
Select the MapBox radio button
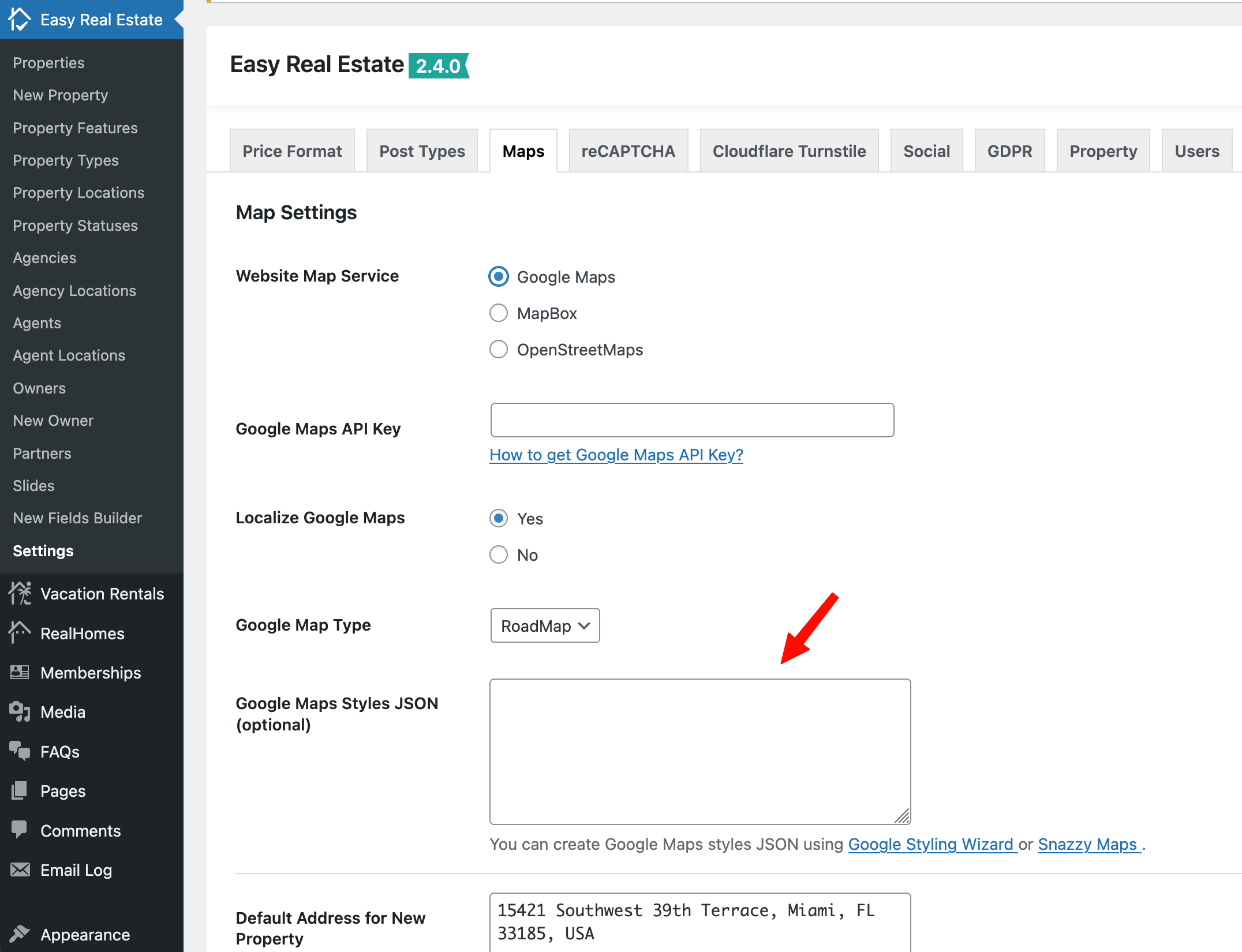tap(499, 313)
